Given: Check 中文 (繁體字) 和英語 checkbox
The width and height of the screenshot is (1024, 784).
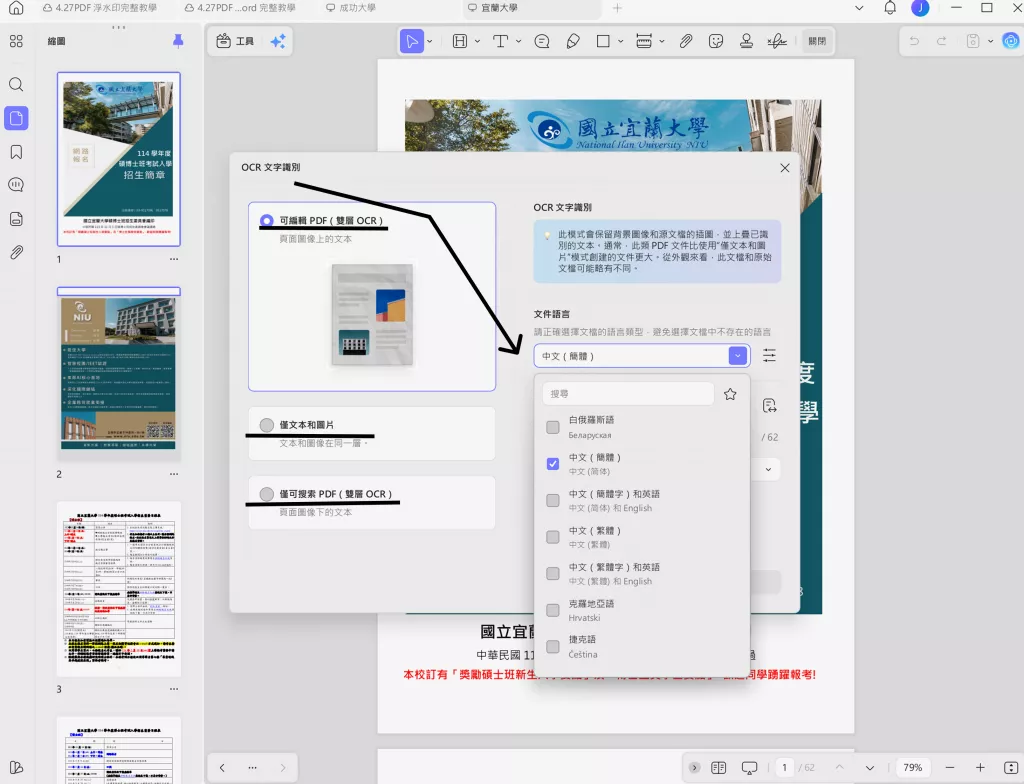Looking at the screenshot, I should tap(552, 574).
